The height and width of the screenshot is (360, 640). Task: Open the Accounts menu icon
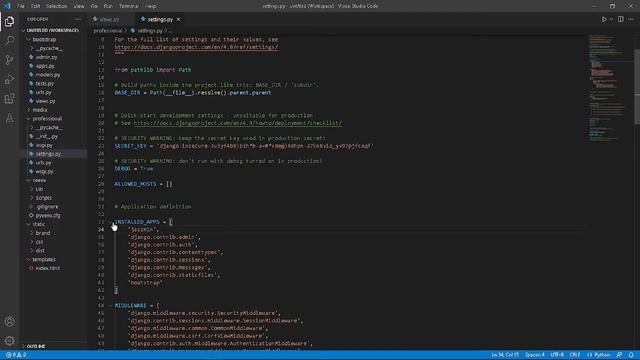pyautogui.click(x=9, y=321)
